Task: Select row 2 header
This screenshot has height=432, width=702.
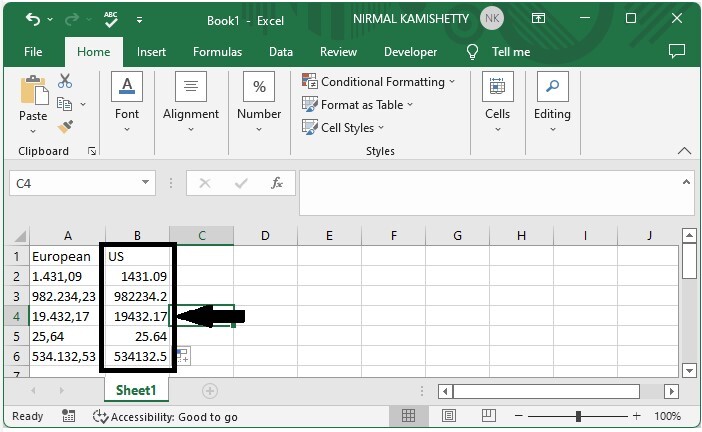Action: [16, 276]
